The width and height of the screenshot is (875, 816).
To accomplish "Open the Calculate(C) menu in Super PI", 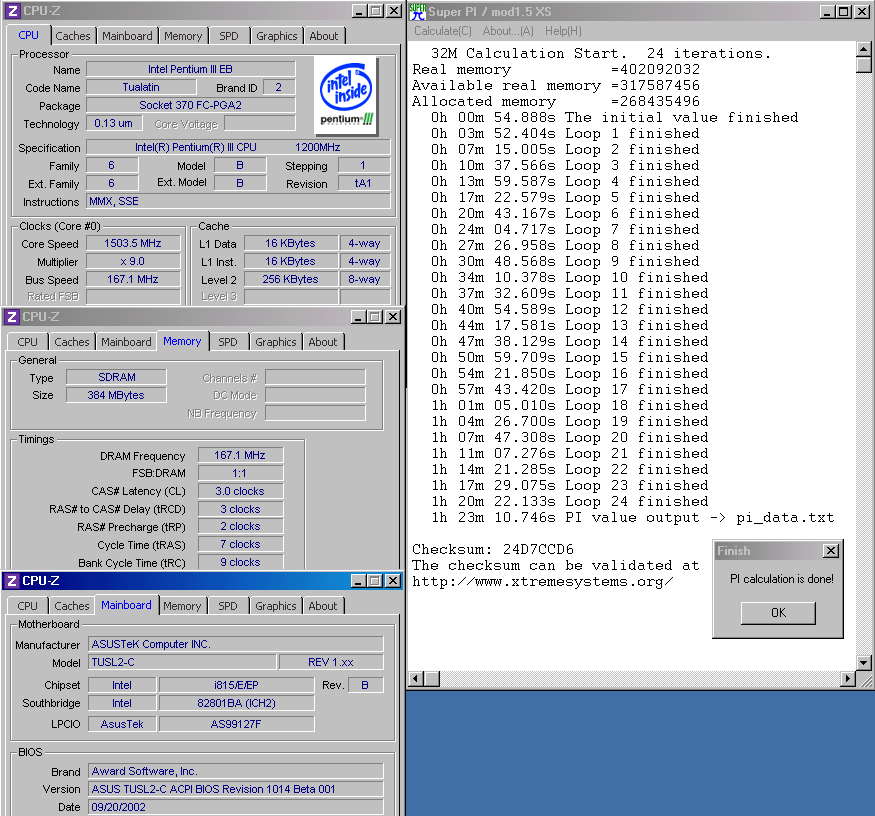I will [443, 31].
